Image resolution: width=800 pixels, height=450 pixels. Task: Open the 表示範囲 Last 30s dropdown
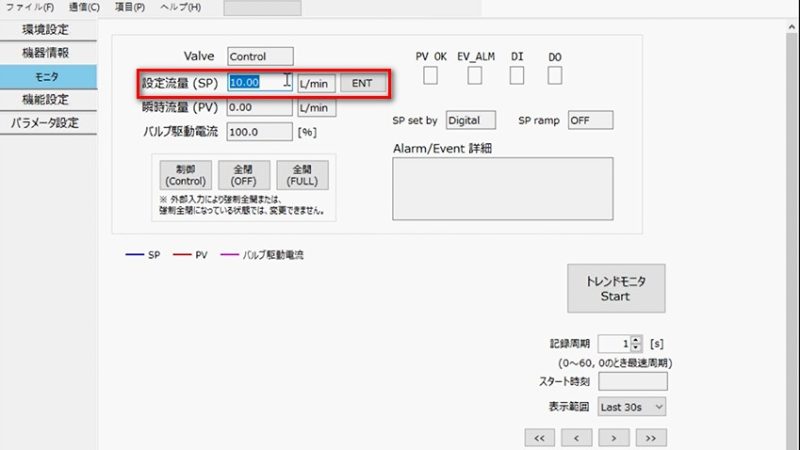pyautogui.click(x=631, y=407)
